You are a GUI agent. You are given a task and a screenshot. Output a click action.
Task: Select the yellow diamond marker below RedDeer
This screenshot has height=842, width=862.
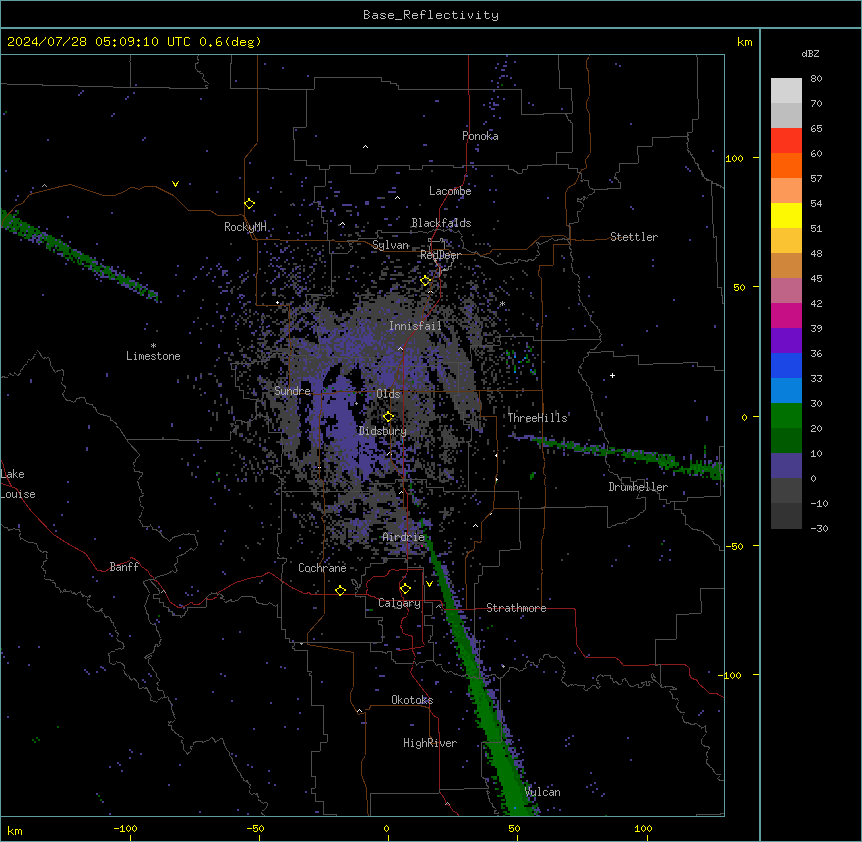426,281
